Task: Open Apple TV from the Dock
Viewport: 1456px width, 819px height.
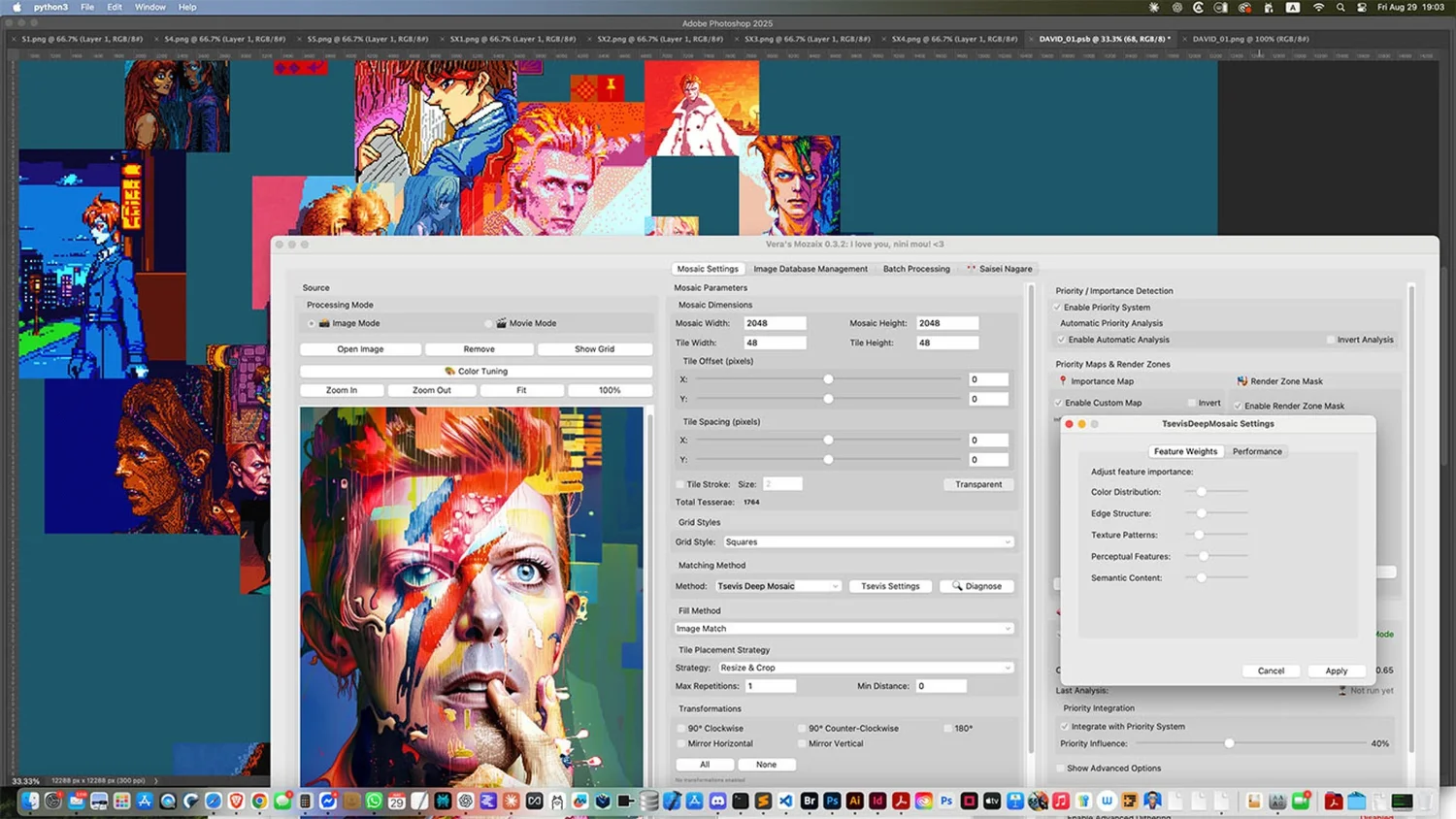Action: (992, 801)
